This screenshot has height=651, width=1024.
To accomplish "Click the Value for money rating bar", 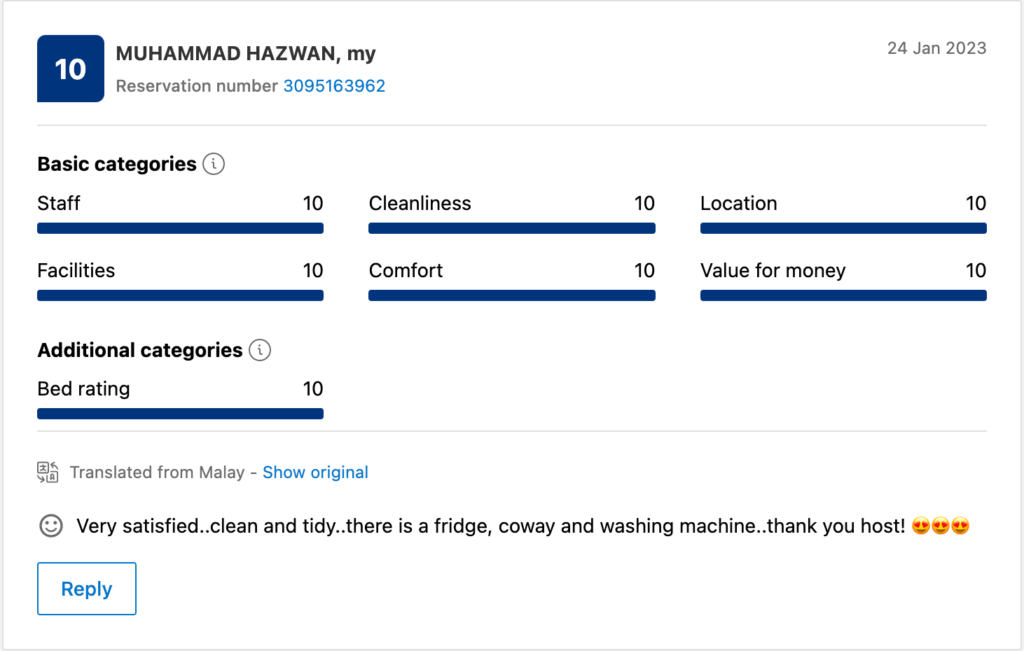I will (x=843, y=295).
